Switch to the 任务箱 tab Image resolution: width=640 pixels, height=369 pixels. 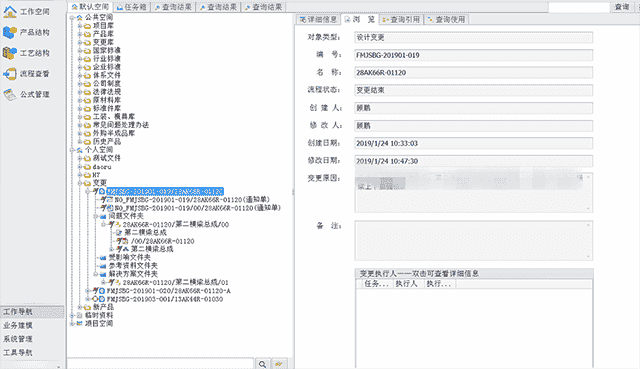(x=131, y=7)
